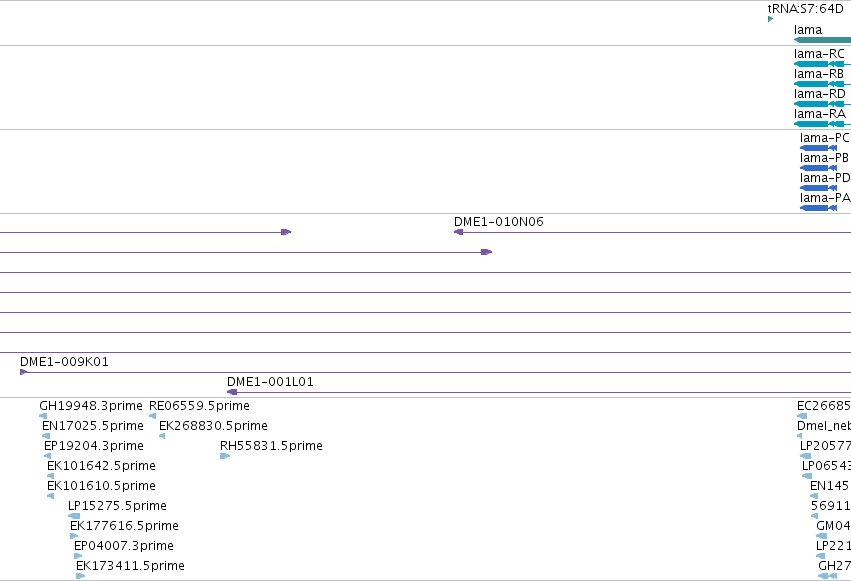Click the EK177616.5prime EST label

(124, 526)
